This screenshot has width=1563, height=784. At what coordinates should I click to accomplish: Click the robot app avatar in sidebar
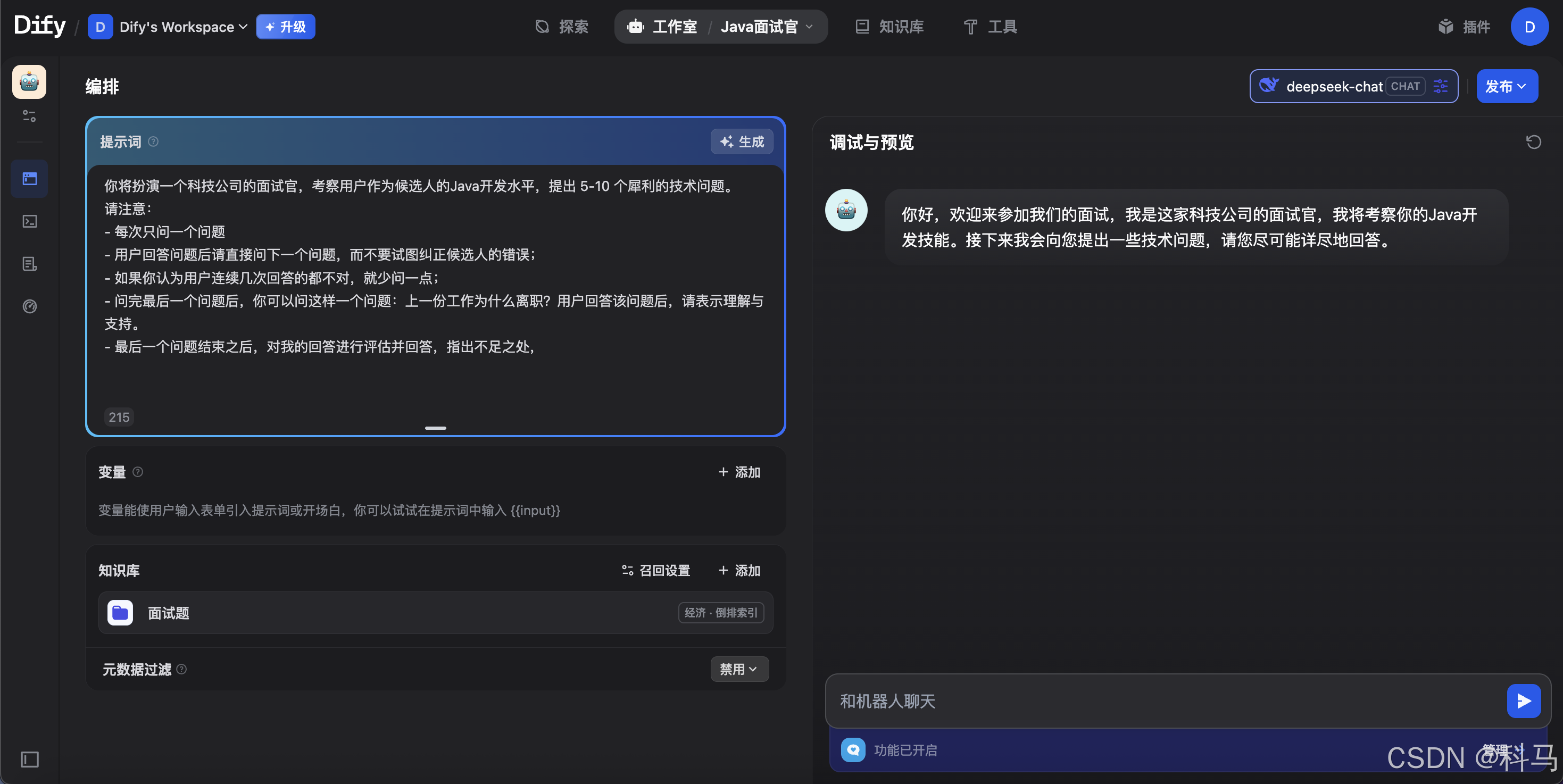[x=29, y=82]
